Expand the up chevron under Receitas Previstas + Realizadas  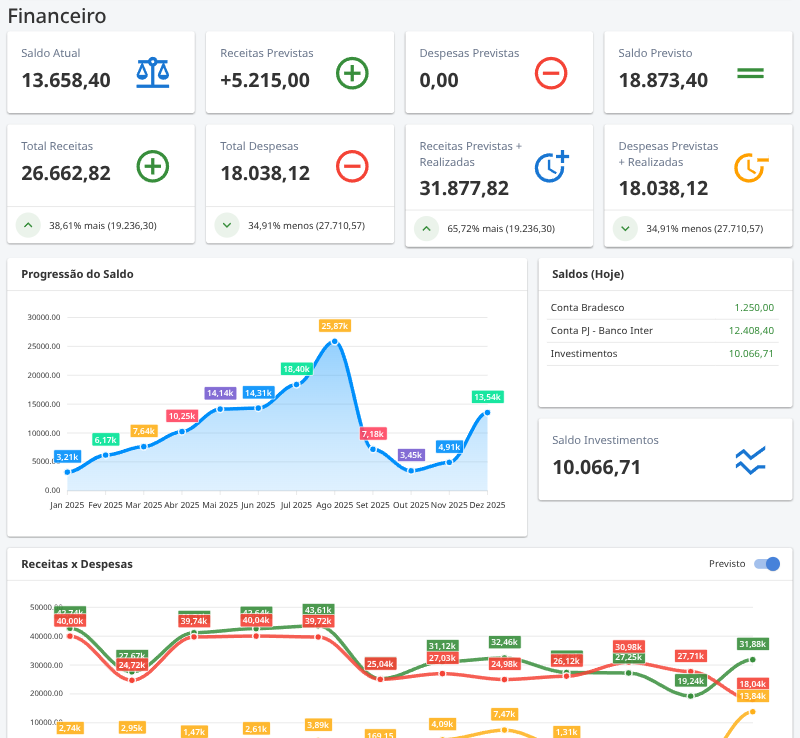426,229
